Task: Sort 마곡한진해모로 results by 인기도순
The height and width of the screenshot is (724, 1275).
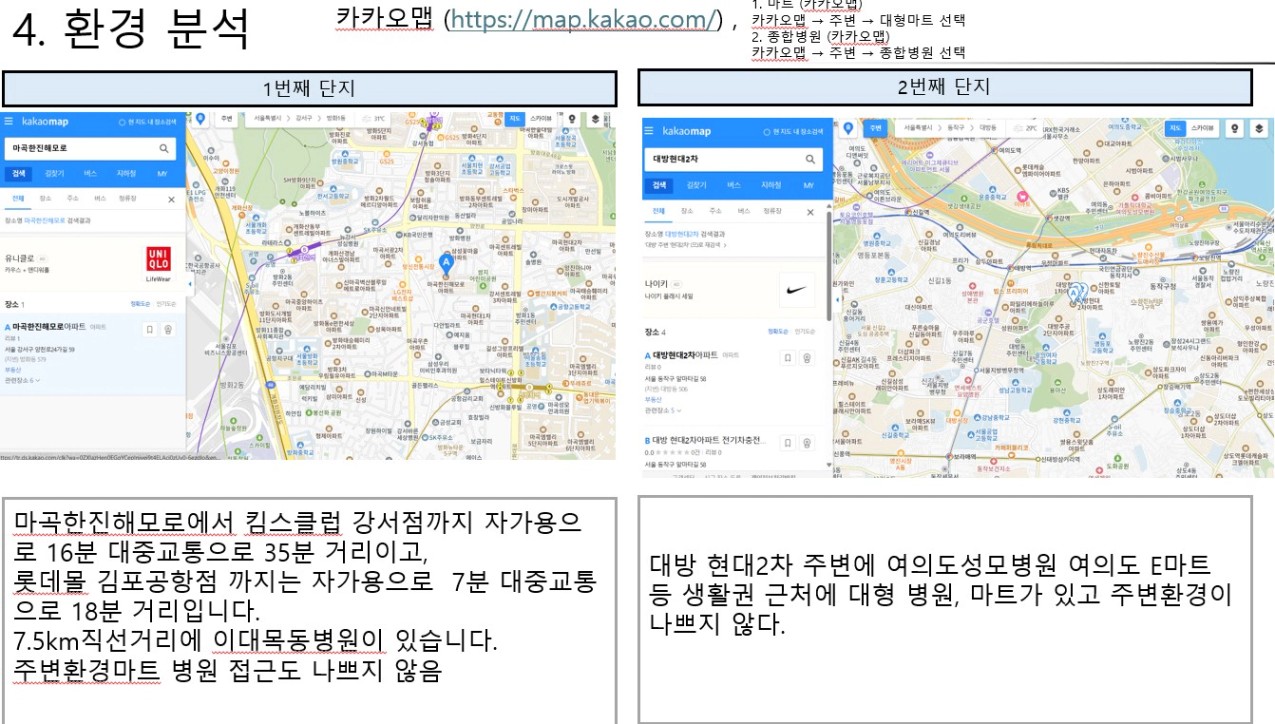Action: [x=167, y=304]
